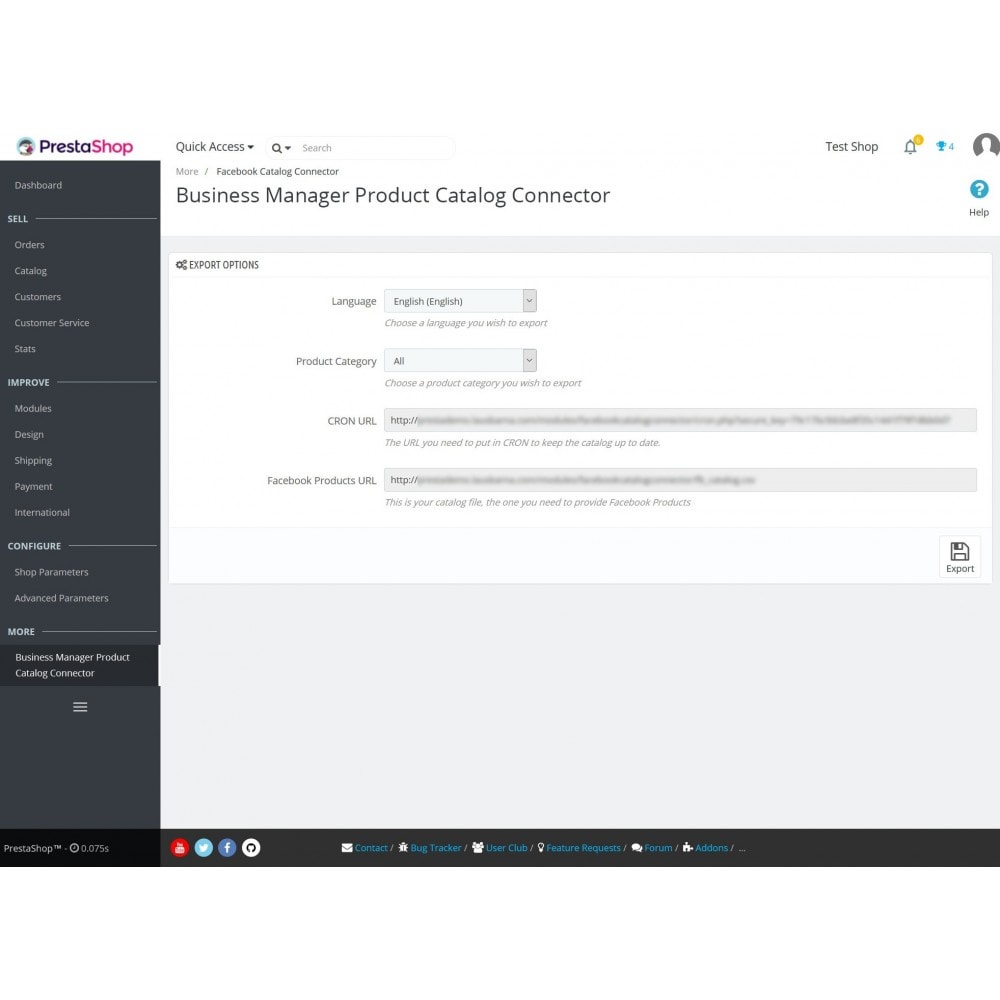Viewport: 1000px width, 1000px height.
Task: Expand the Product Category dropdown
Action: coord(460,360)
